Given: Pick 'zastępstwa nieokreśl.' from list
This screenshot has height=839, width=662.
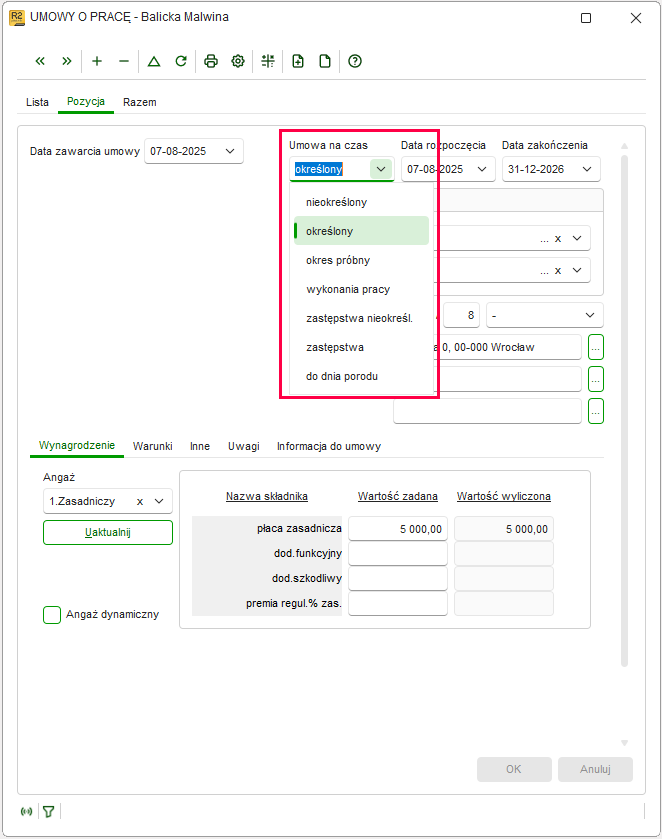Looking at the screenshot, I should (x=361, y=318).
